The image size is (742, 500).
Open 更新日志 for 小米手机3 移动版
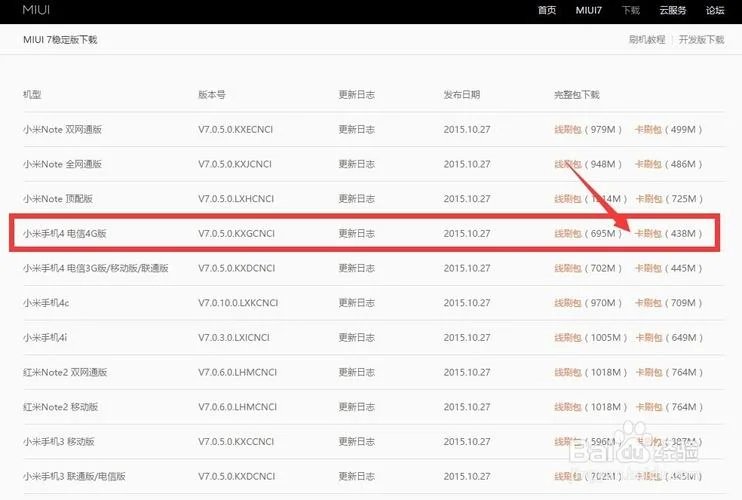[x=356, y=442]
